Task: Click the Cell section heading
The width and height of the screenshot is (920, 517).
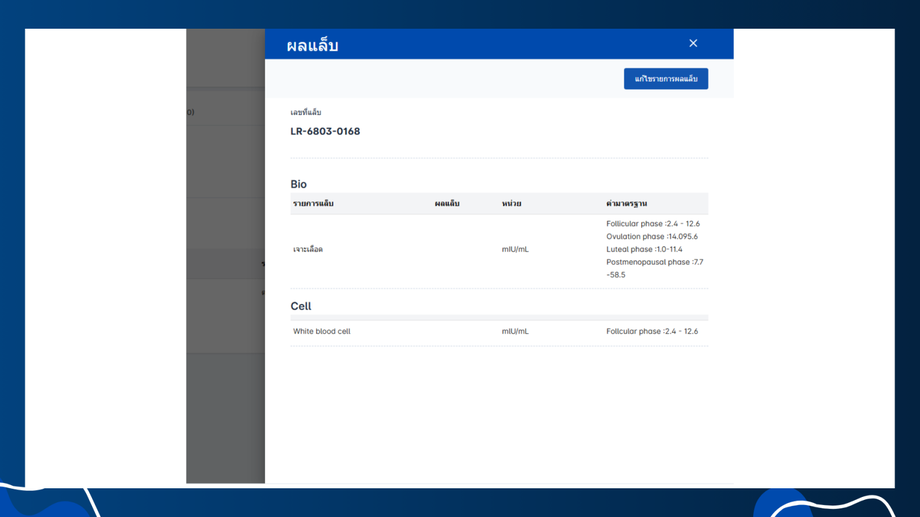Action: point(301,306)
